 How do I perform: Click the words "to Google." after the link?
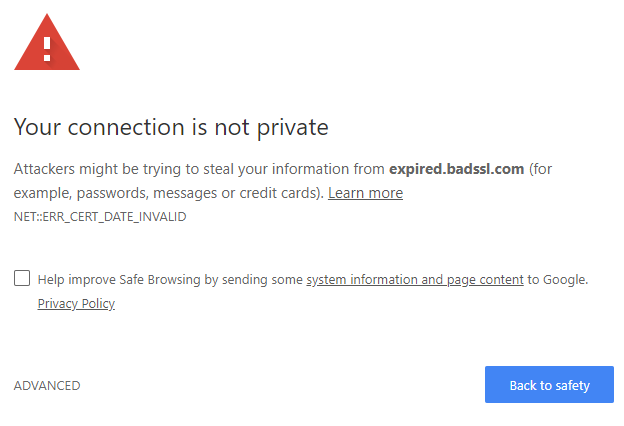click(558, 280)
